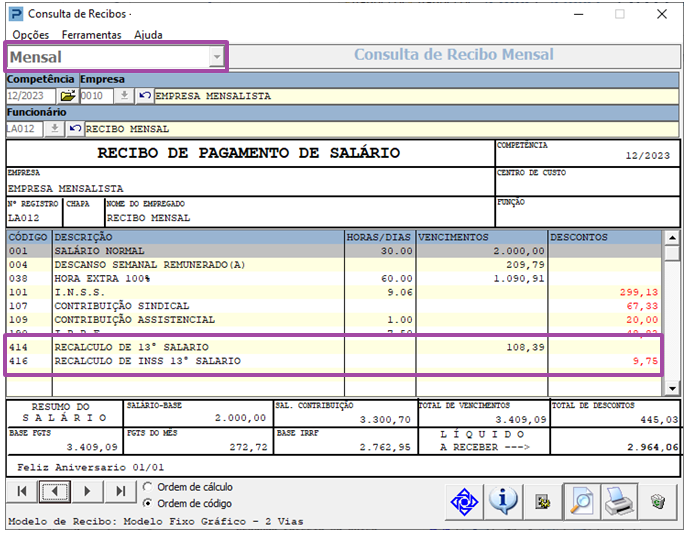The width and height of the screenshot is (691, 534).
Task: Click the VENCIMENTOS column header
Action: click(482, 237)
